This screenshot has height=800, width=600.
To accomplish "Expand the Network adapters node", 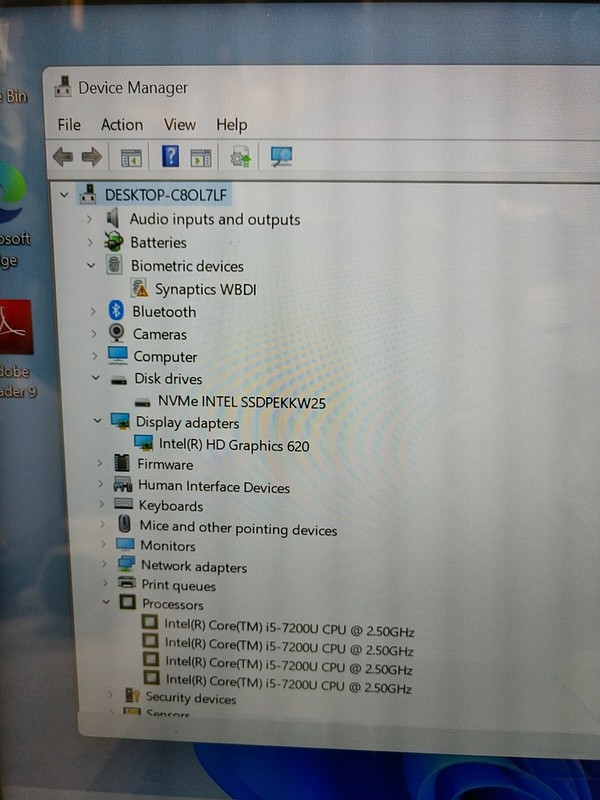I will [x=105, y=564].
